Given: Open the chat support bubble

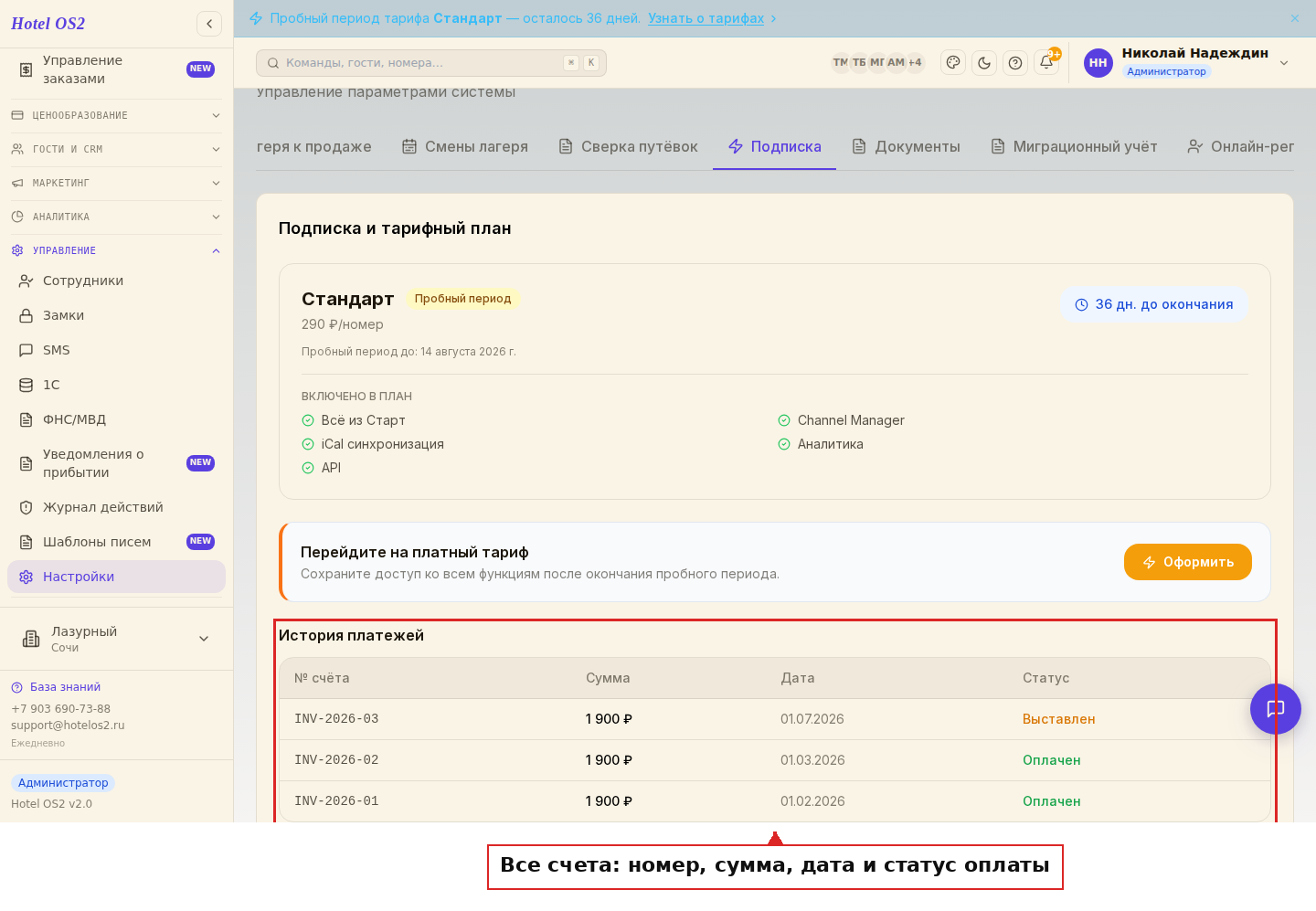Looking at the screenshot, I should [x=1276, y=709].
